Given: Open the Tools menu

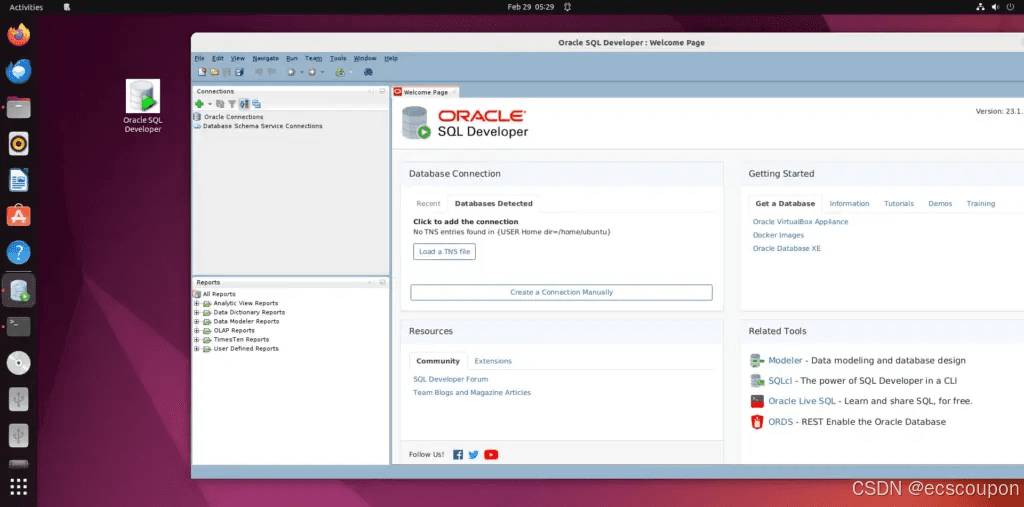Looking at the screenshot, I should pyautogui.click(x=338, y=58).
